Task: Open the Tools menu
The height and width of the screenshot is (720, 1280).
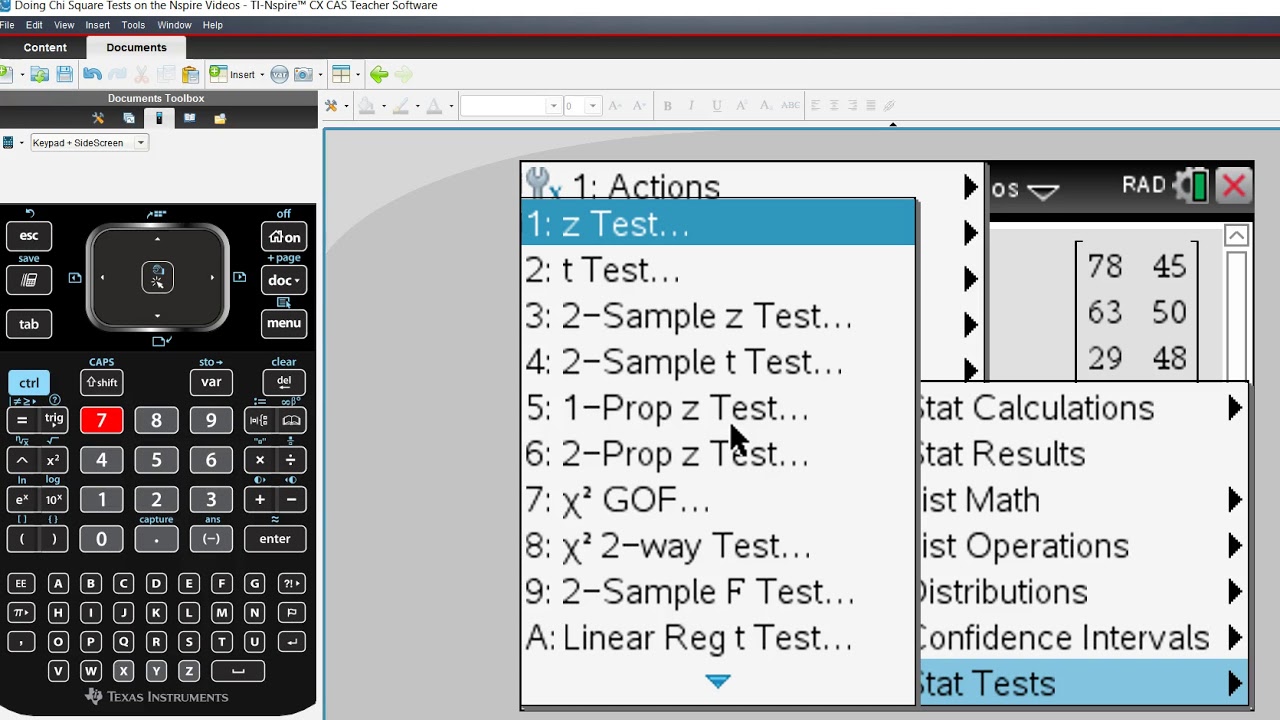Action: 133,25
